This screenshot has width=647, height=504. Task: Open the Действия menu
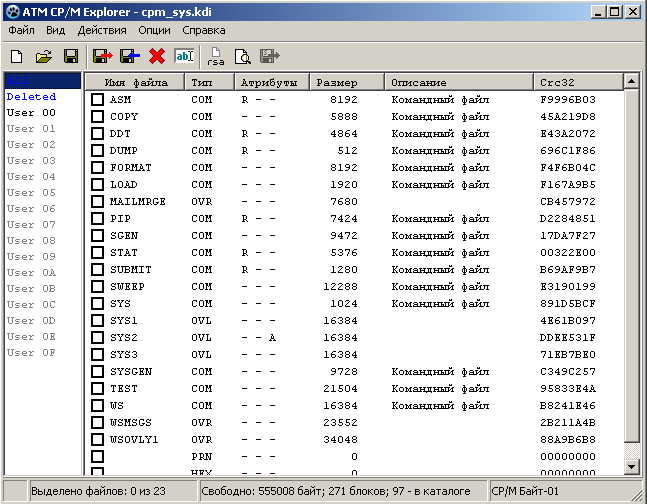[101, 30]
